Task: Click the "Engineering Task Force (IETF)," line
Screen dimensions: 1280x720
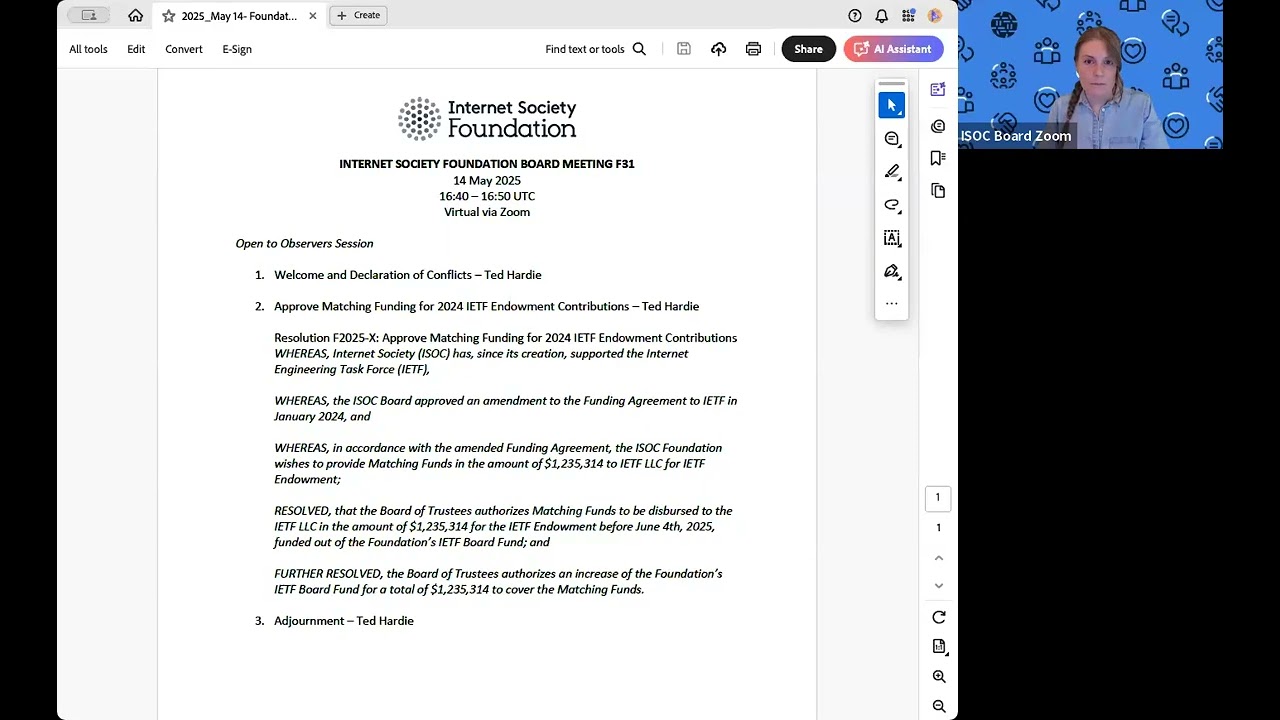Action: point(352,370)
